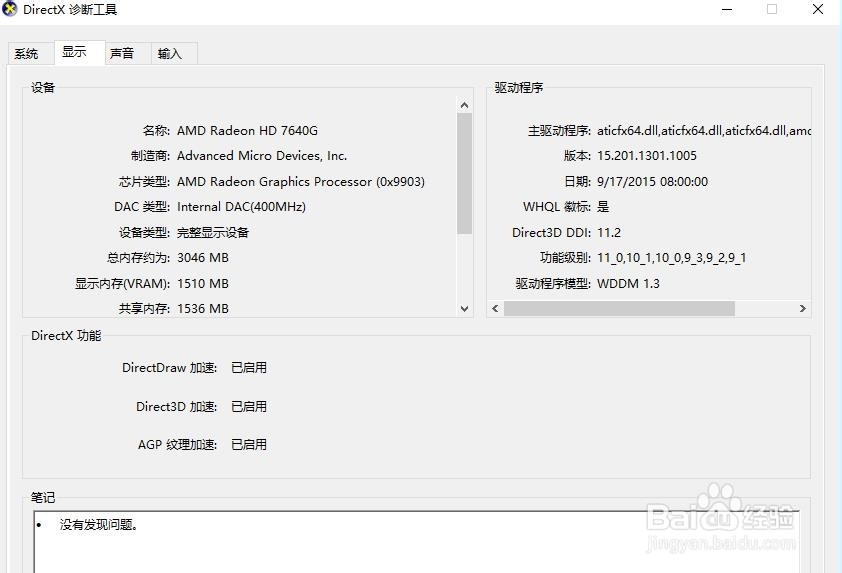The width and height of the screenshot is (842, 573).
Task: Click the Direct3D DDI value 11.2
Action: [x=609, y=233]
